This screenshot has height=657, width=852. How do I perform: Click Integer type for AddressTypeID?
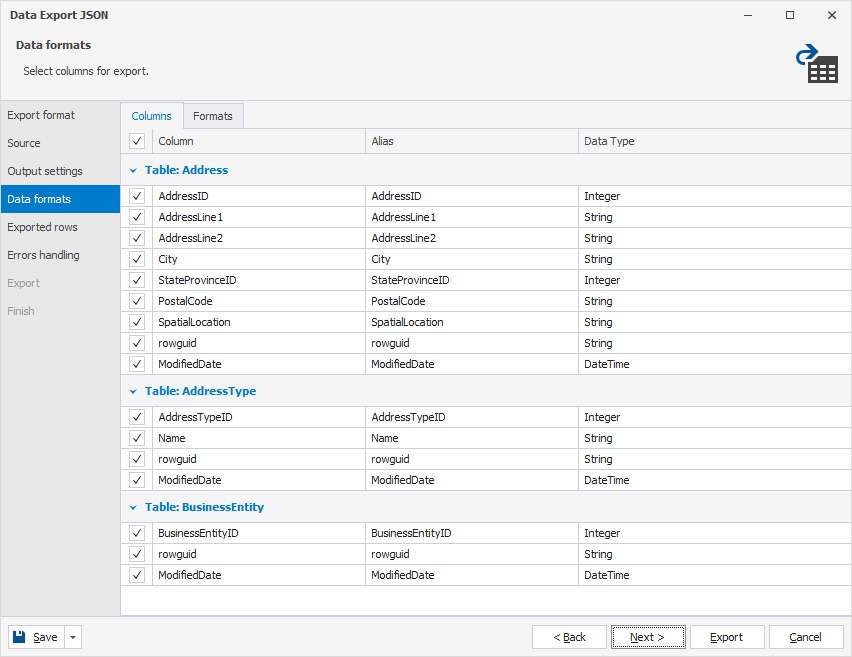tap(715, 417)
